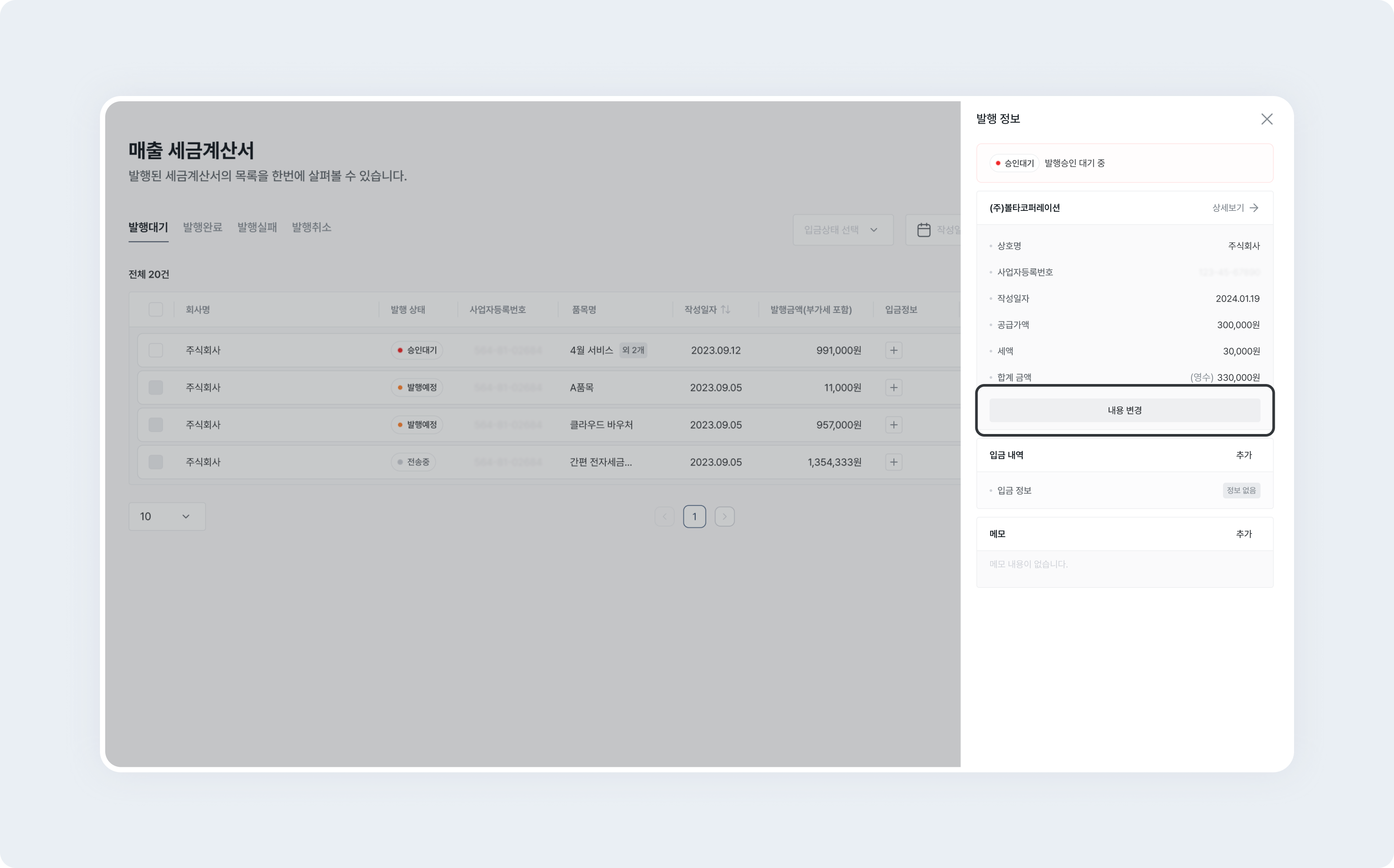The image size is (1394, 868).
Task: Check the checkbox on the 전송중 row
Action: coord(156,462)
